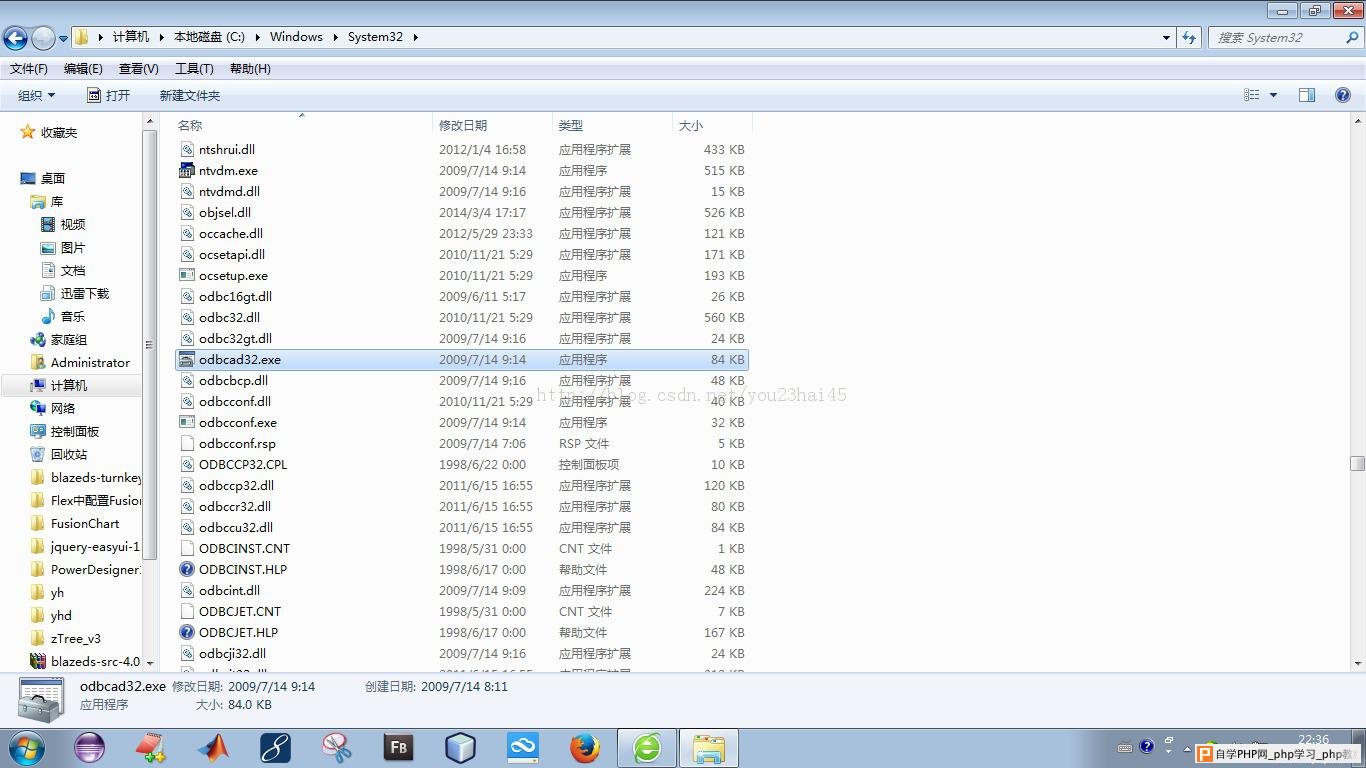This screenshot has height=768, width=1366.
Task: Click the file list vertical scrollbar thumb
Action: 1357,463
